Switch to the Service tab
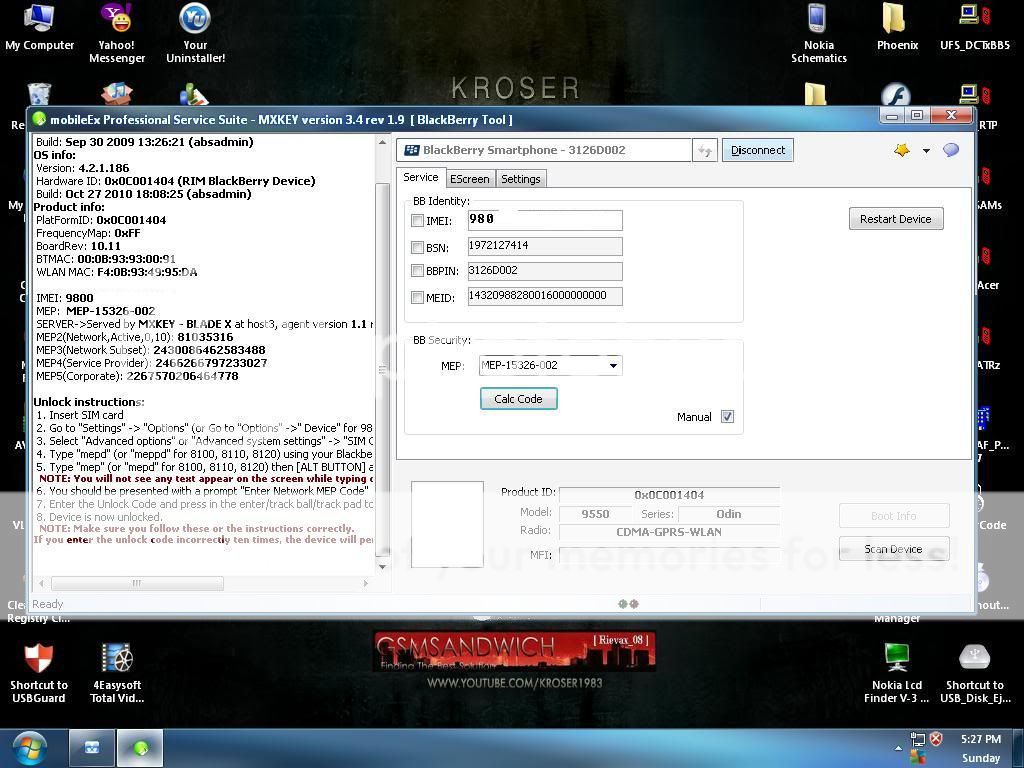Image resolution: width=1024 pixels, height=768 pixels. (421, 178)
